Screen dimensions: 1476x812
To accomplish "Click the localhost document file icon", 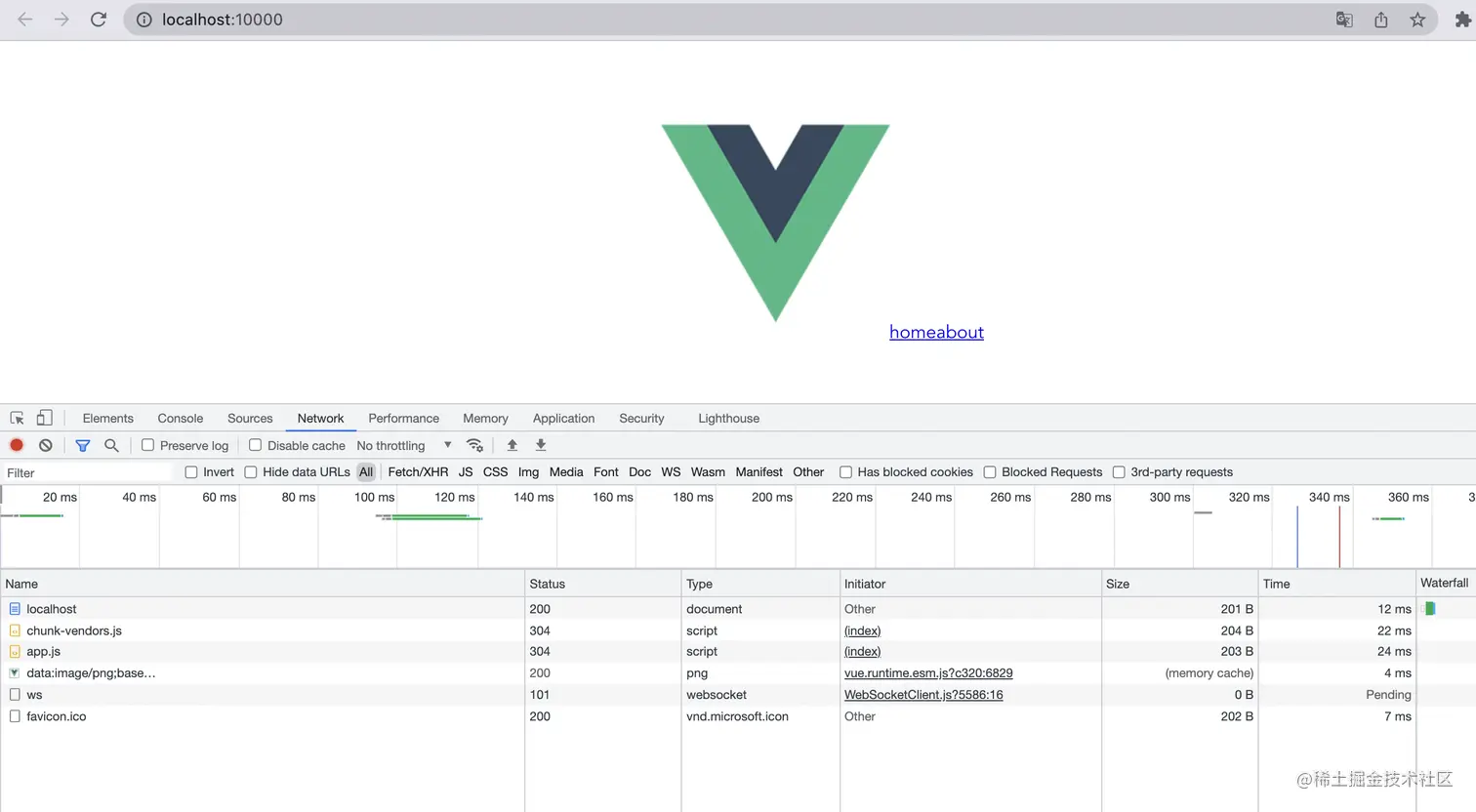I will [x=15, y=609].
